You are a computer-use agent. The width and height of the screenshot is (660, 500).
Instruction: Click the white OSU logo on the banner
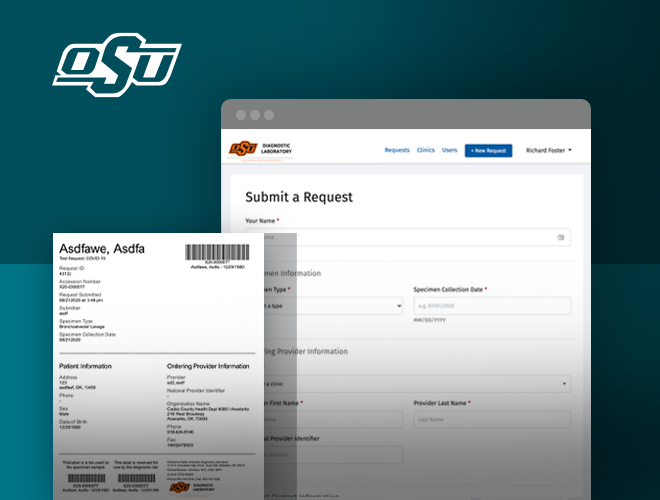[x=117, y=64]
